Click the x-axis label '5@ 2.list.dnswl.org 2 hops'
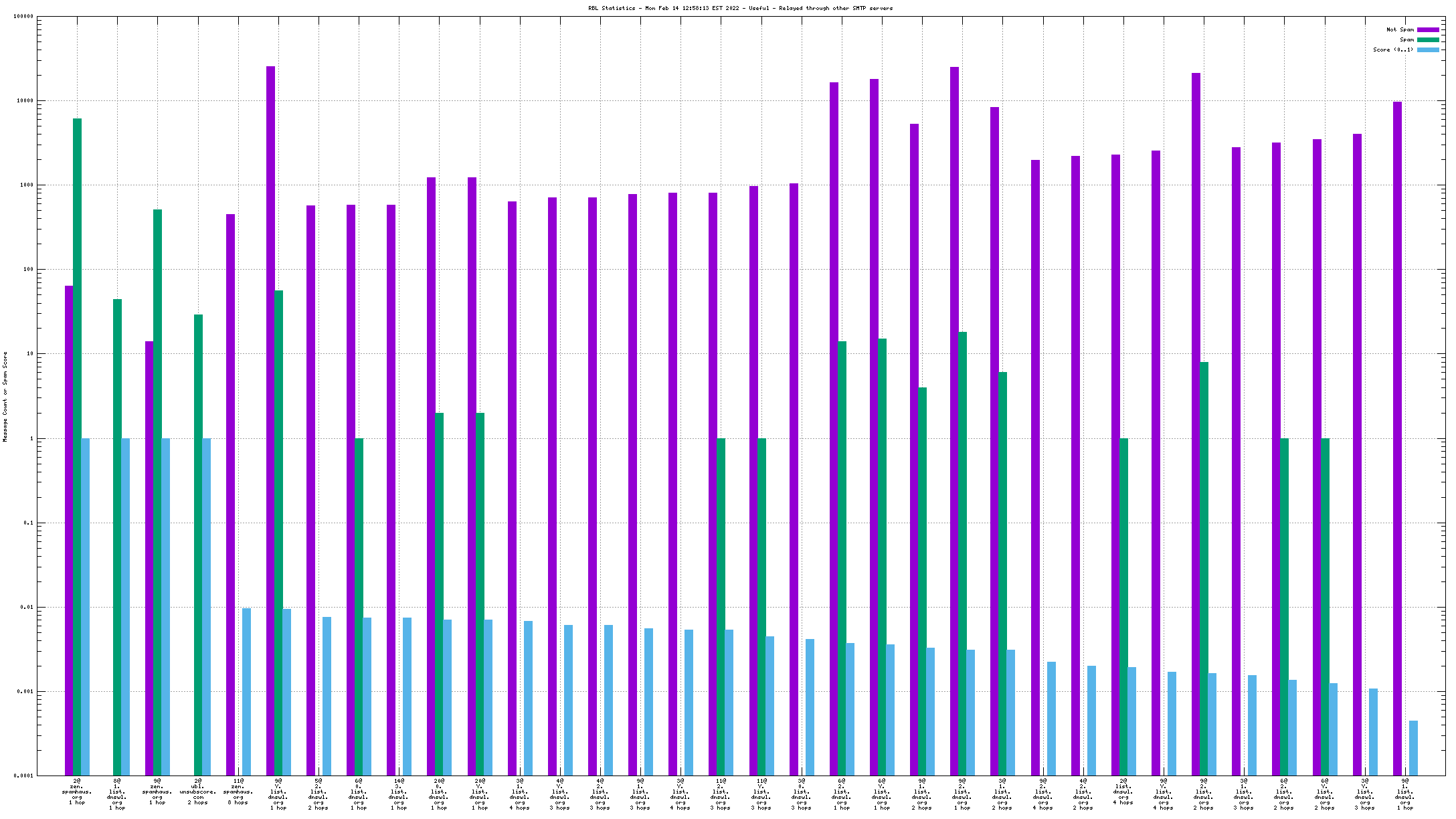This screenshot has height=819, width=1456. [318, 794]
